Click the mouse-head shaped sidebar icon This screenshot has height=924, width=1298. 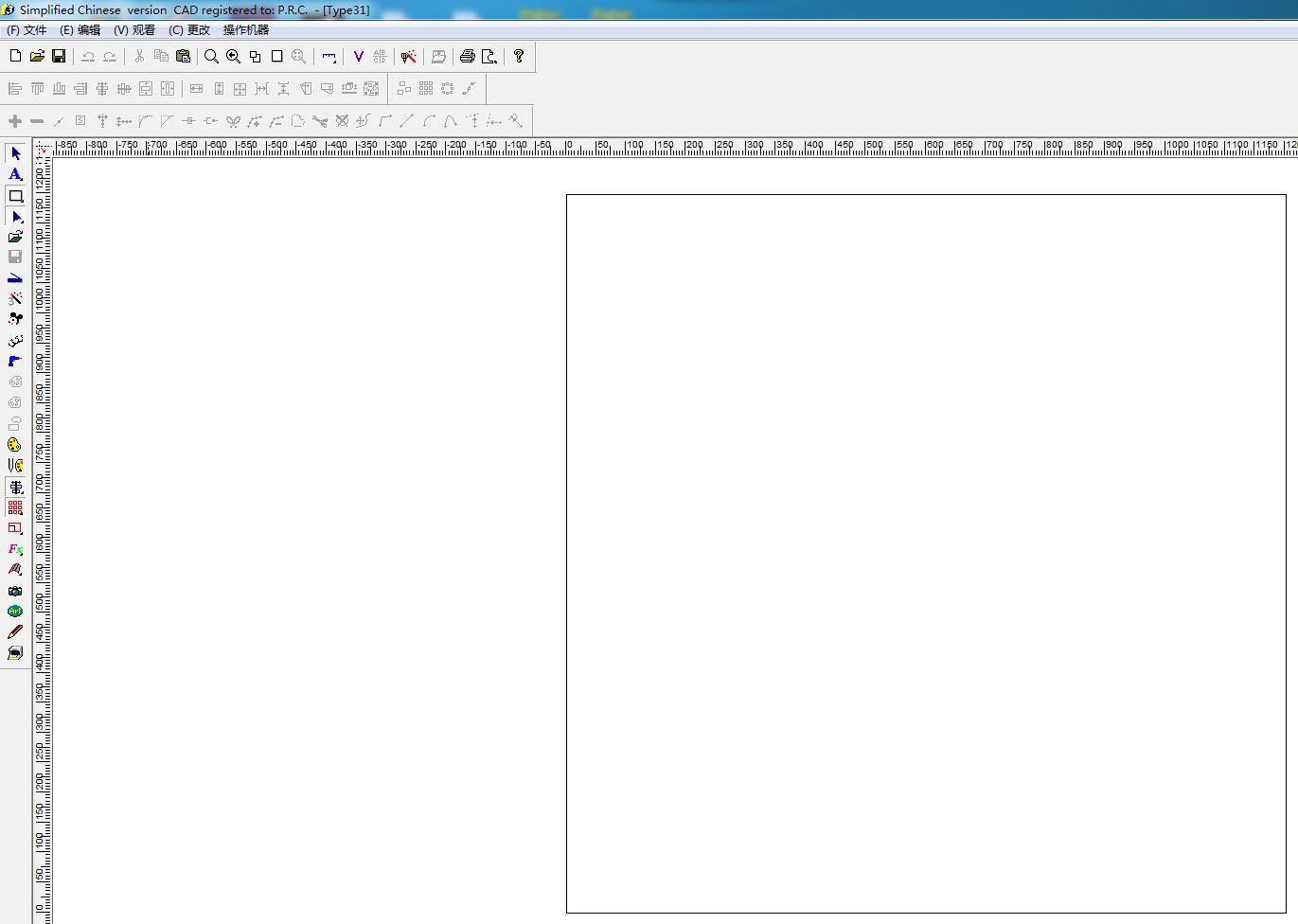[15, 319]
